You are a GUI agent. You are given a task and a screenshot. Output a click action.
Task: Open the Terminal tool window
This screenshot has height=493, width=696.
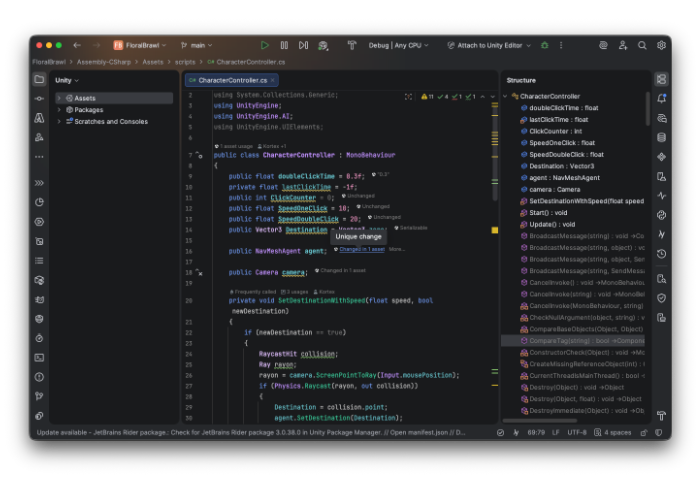[39, 358]
